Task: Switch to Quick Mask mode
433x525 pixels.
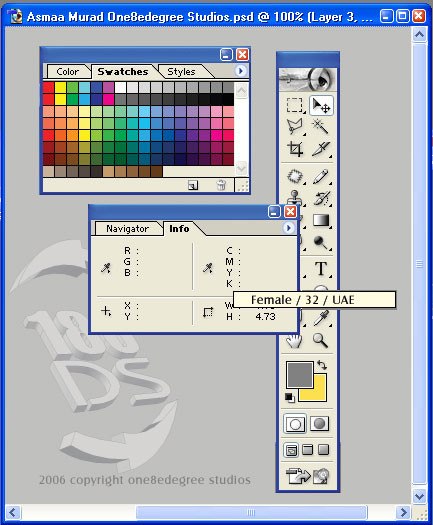Action: point(319,424)
